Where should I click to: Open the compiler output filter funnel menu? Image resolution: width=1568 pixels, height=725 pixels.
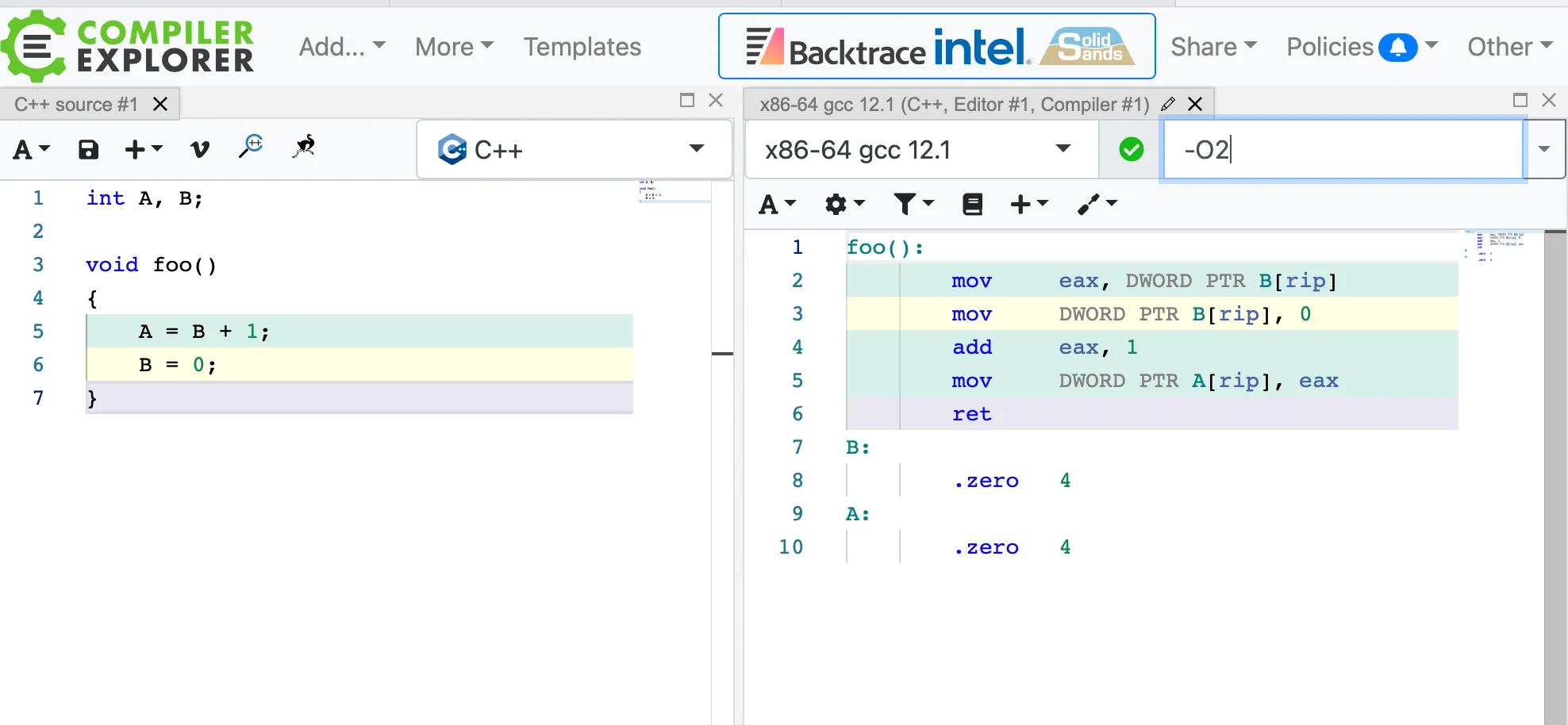913,205
